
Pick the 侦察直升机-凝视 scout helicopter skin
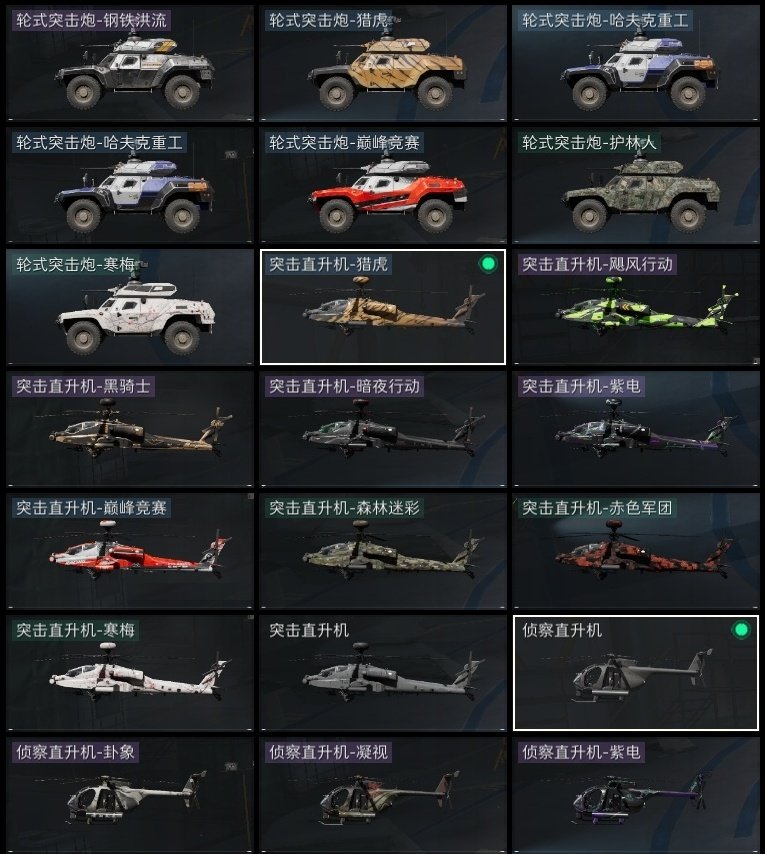click(383, 795)
